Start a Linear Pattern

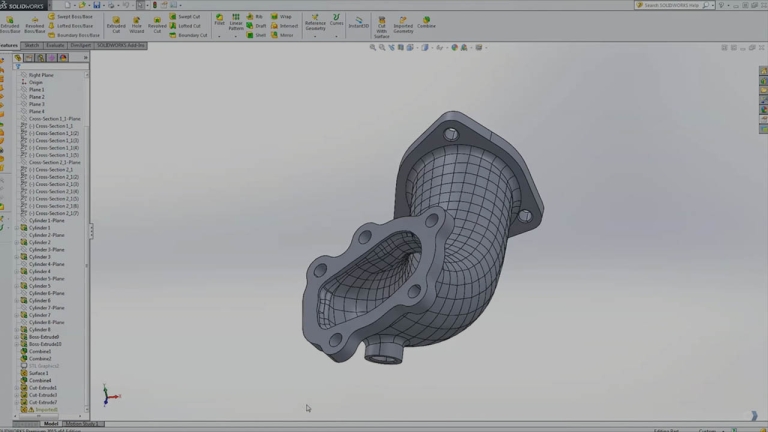[x=236, y=22]
